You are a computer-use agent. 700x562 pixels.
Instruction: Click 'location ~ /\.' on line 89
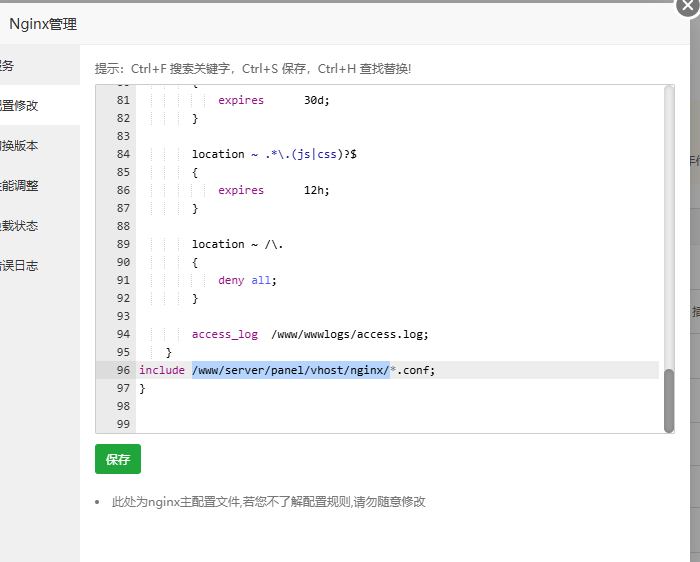(238, 244)
